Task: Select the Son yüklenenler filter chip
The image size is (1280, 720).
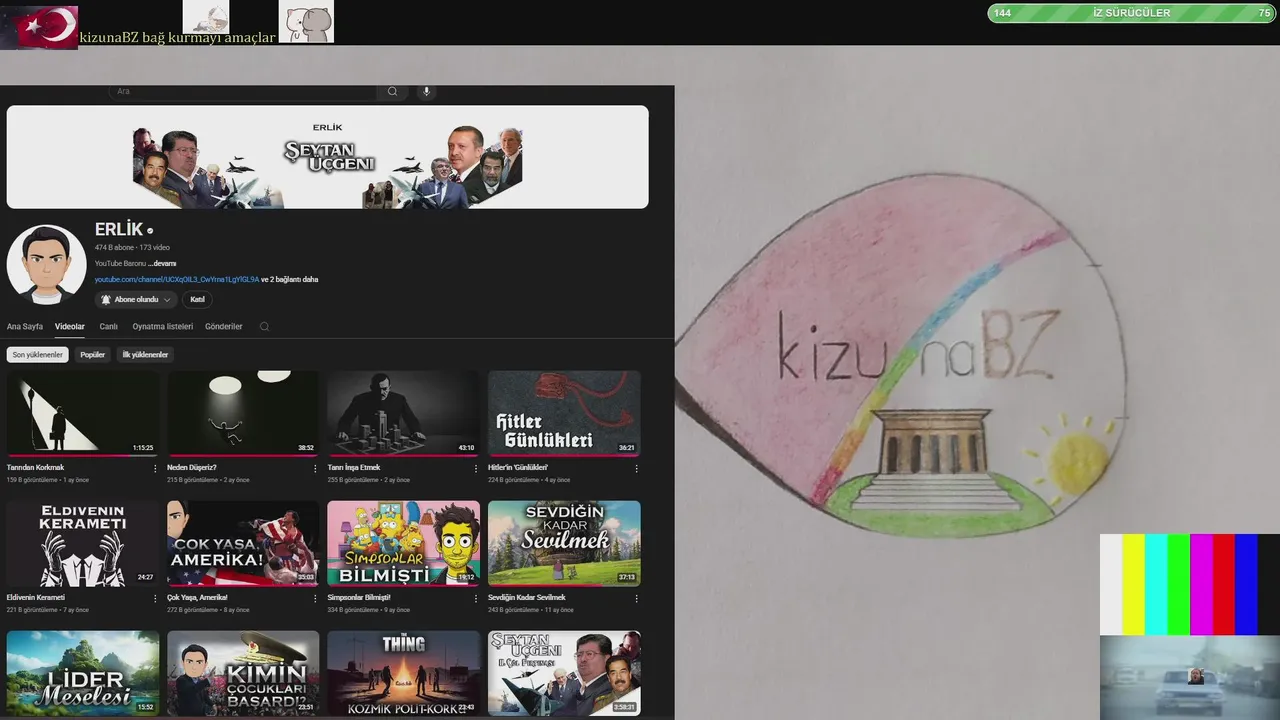Action: pyautogui.click(x=38, y=355)
